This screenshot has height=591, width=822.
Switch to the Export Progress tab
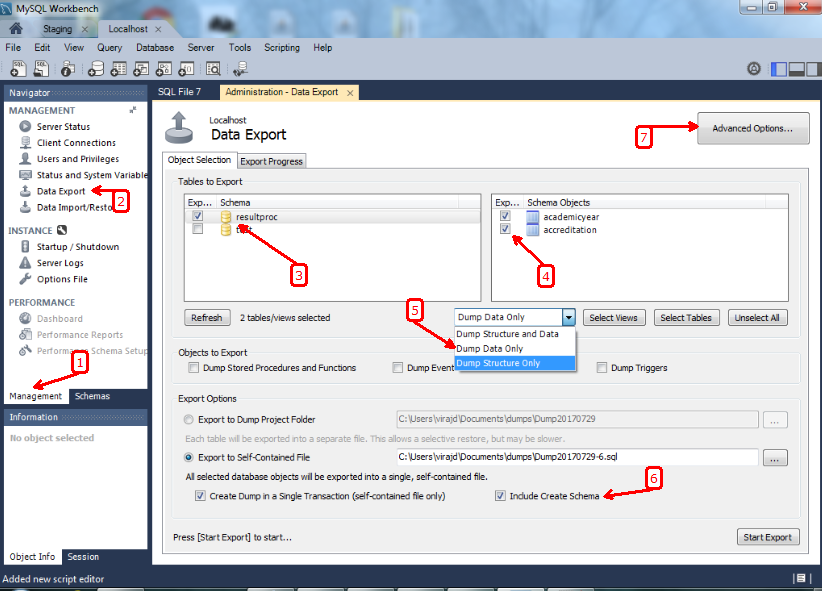tap(272, 162)
